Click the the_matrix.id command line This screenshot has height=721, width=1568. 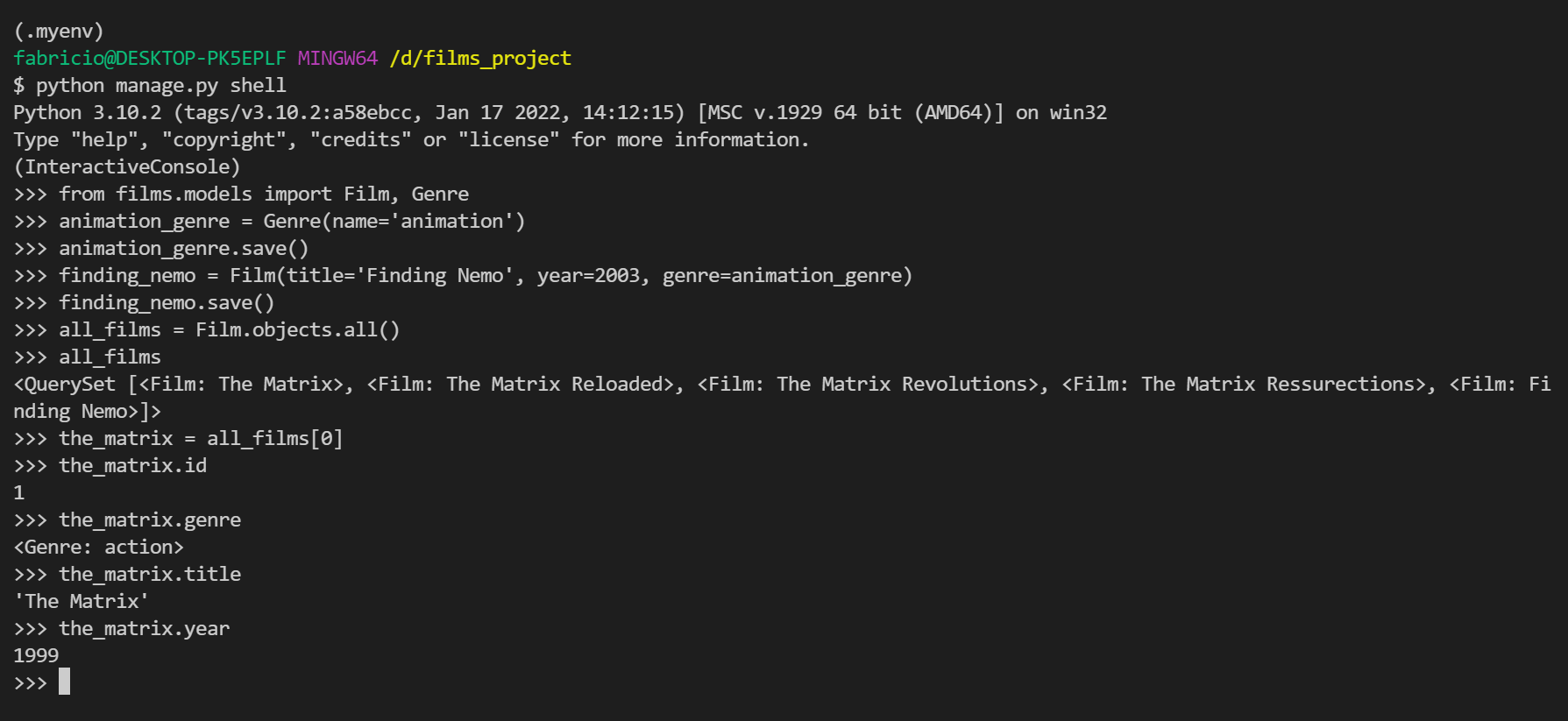click(x=132, y=465)
